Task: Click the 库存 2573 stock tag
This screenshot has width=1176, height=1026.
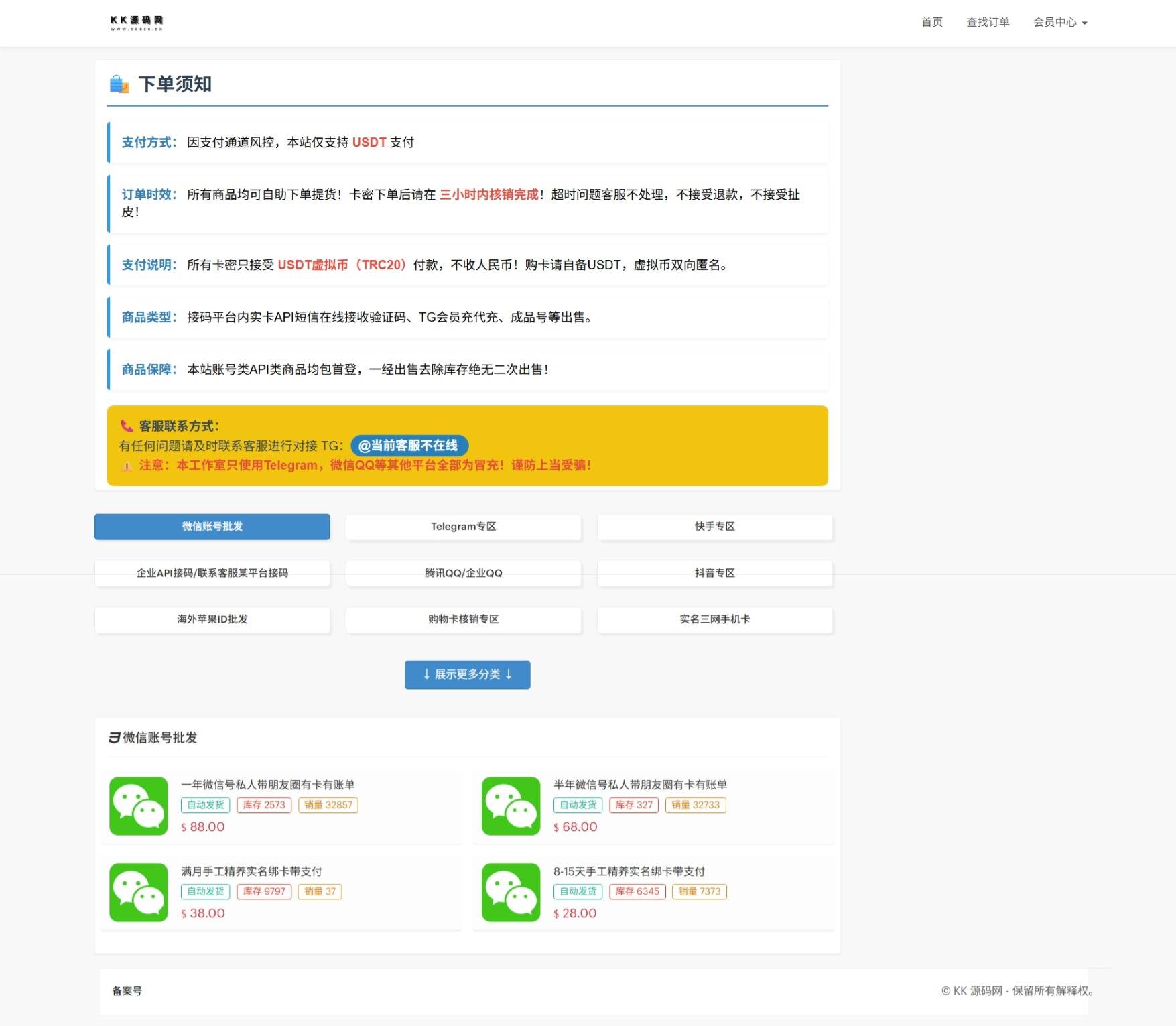Action: tap(264, 805)
